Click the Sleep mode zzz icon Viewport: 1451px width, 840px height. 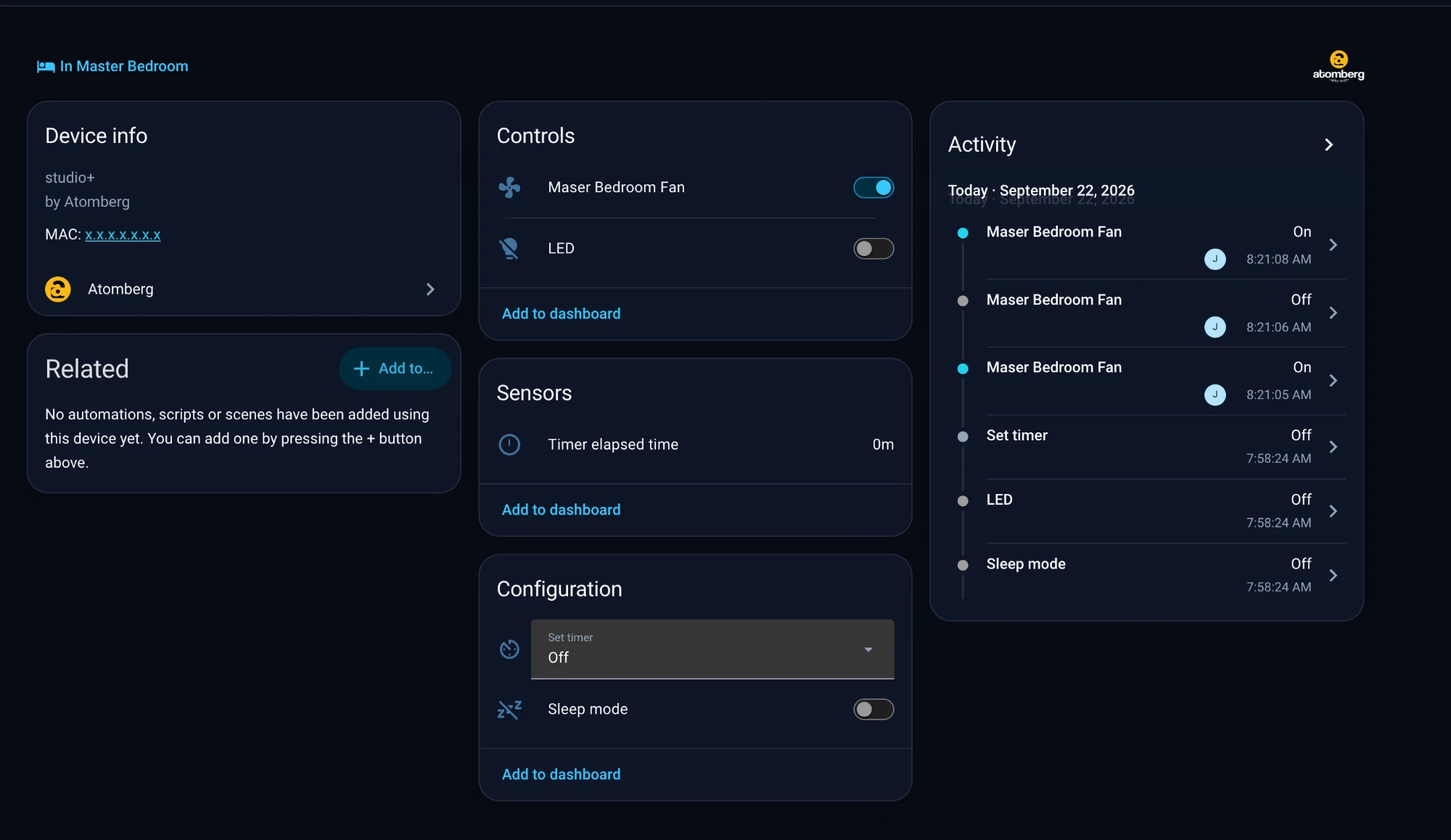509,709
